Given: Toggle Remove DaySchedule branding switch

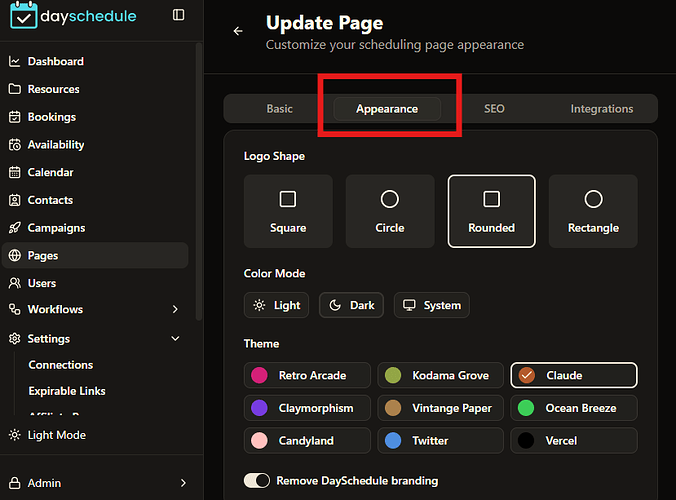Looking at the screenshot, I should click(x=257, y=480).
